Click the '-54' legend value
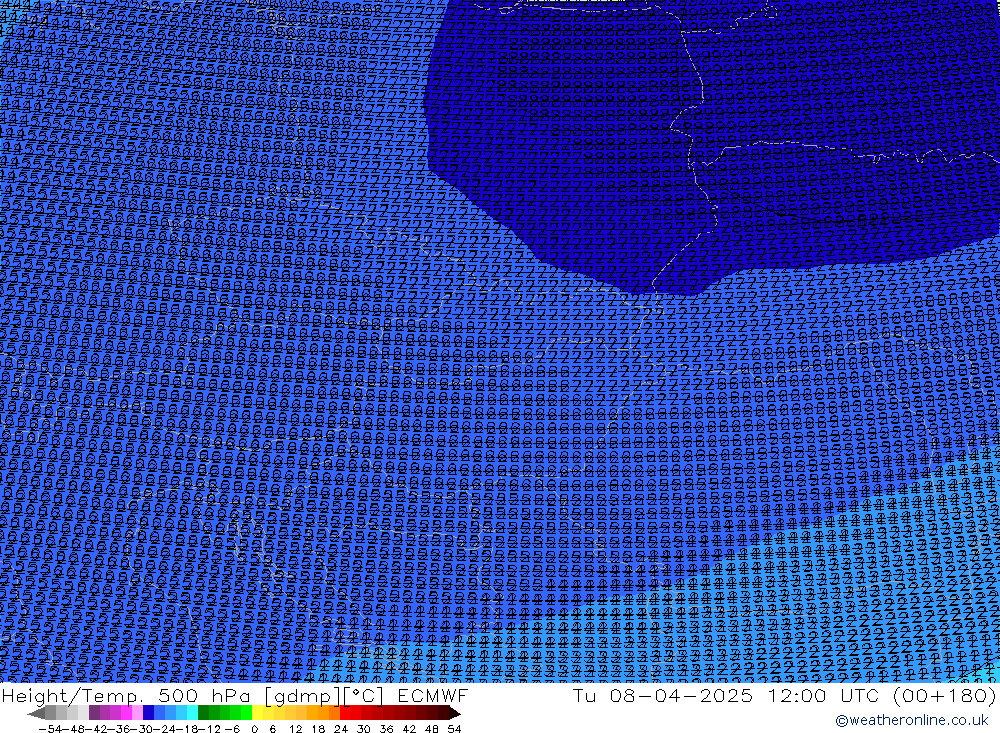This screenshot has height=733, width=1000. point(50,729)
